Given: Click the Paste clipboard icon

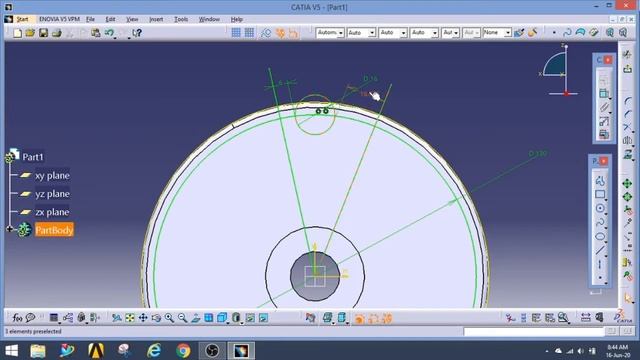Looking at the screenshot, I should point(96,33).
